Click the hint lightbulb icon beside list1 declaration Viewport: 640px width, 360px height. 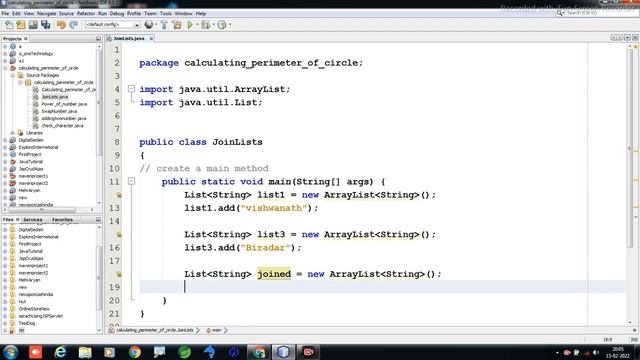[x=118, y=195]
